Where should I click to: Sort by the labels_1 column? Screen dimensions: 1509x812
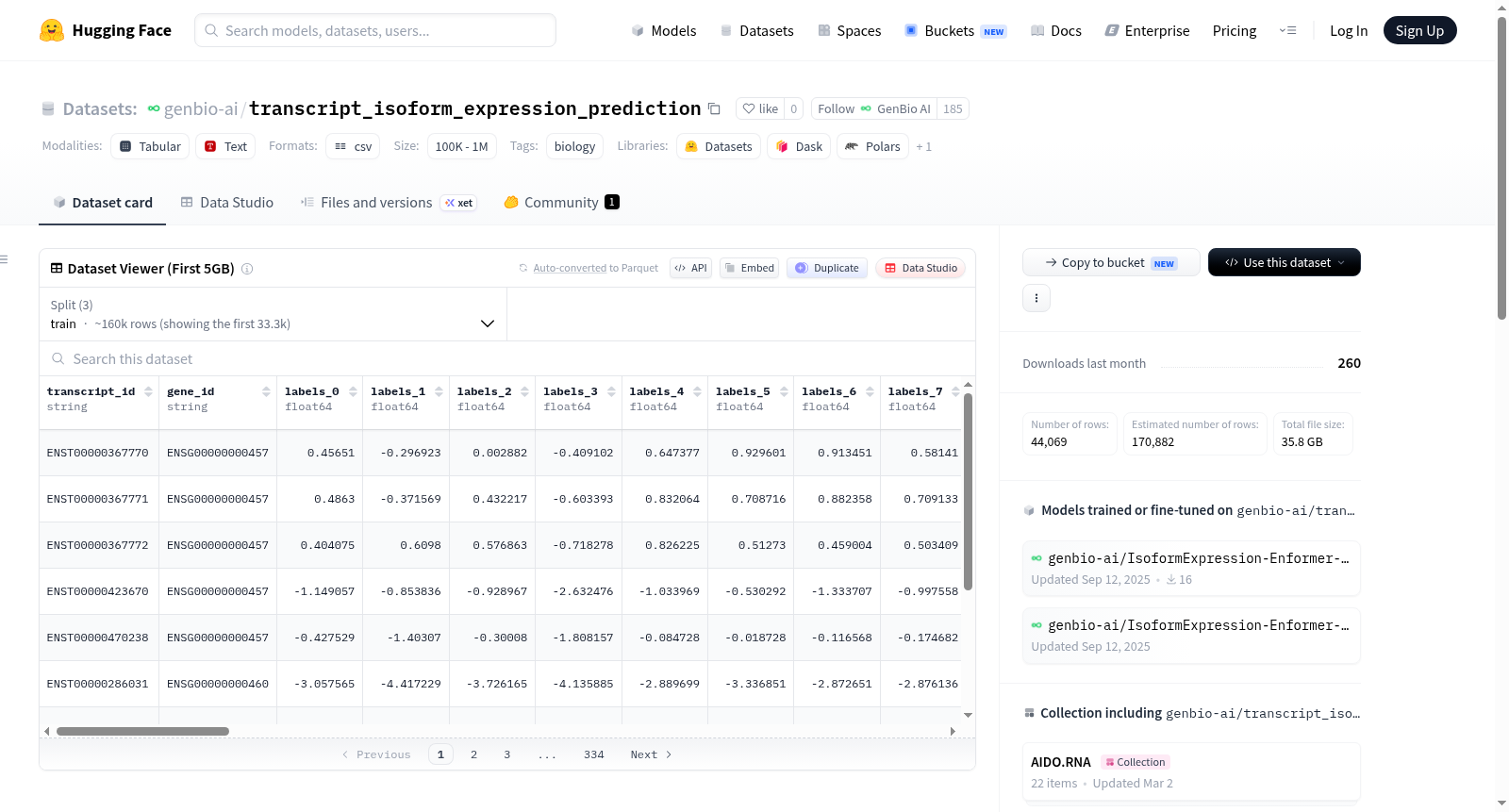coord(439,391)
